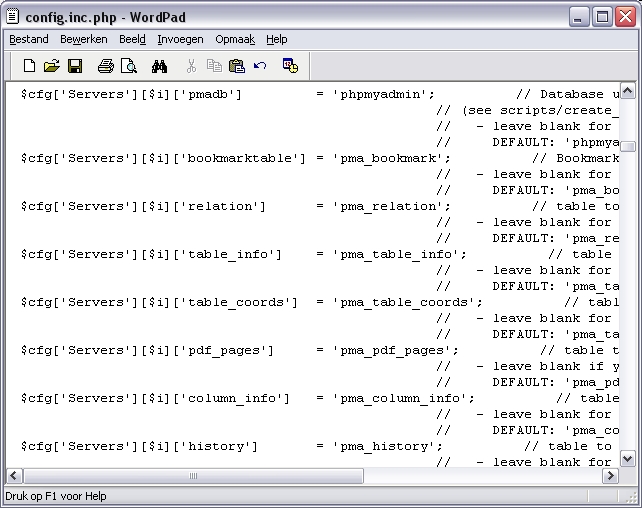This screenshot has width=642, height=508.
Task: Click the 'pma_relation' value
Action: point(391,206)
